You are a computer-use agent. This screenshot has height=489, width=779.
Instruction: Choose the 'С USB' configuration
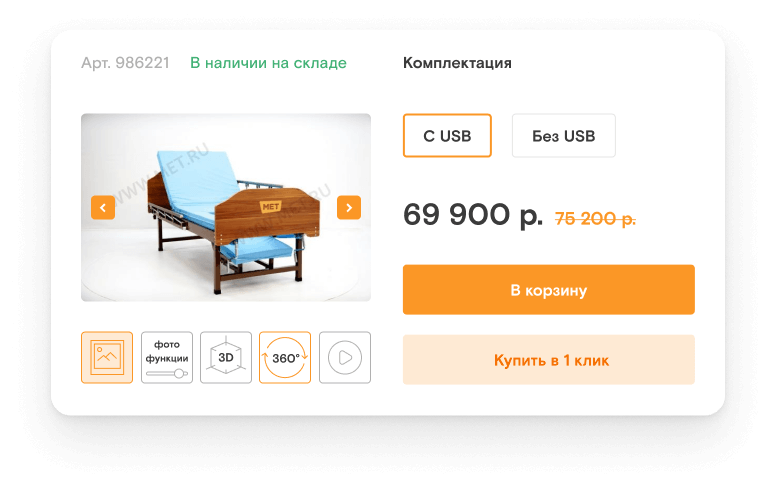[x=447, y=136]
